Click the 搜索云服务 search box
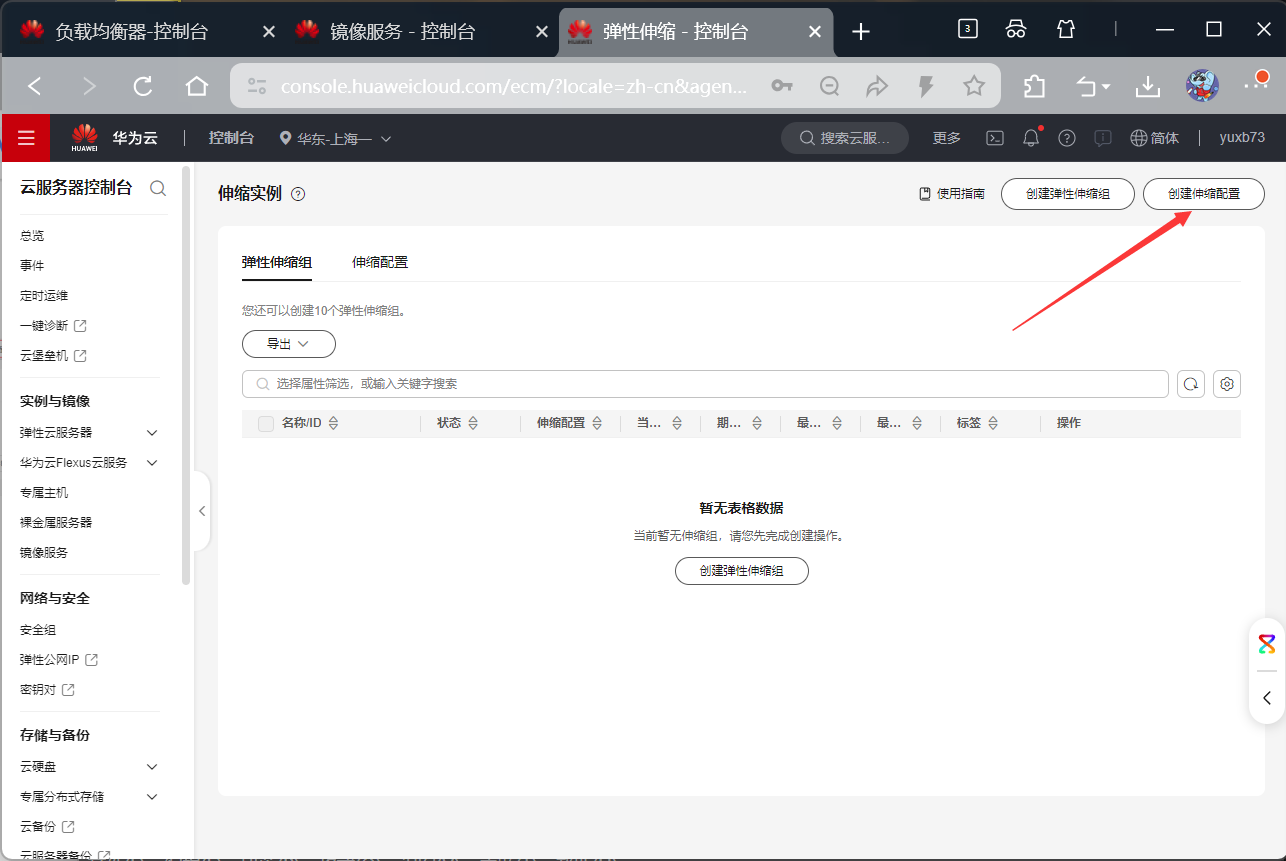Image resolution: width=1286 pixels, height=861 pixels. 845,138
